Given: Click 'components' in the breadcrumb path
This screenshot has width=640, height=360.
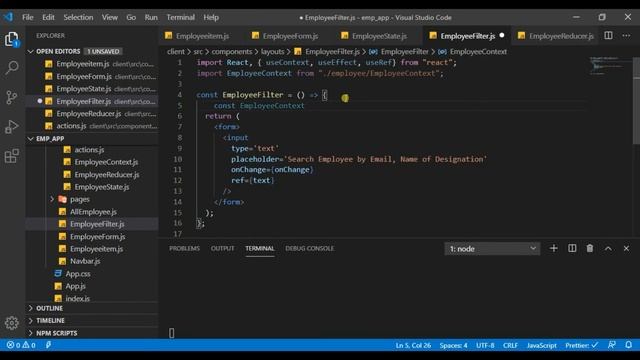Looking at the screenshot, I should click(x=231, y=51).
